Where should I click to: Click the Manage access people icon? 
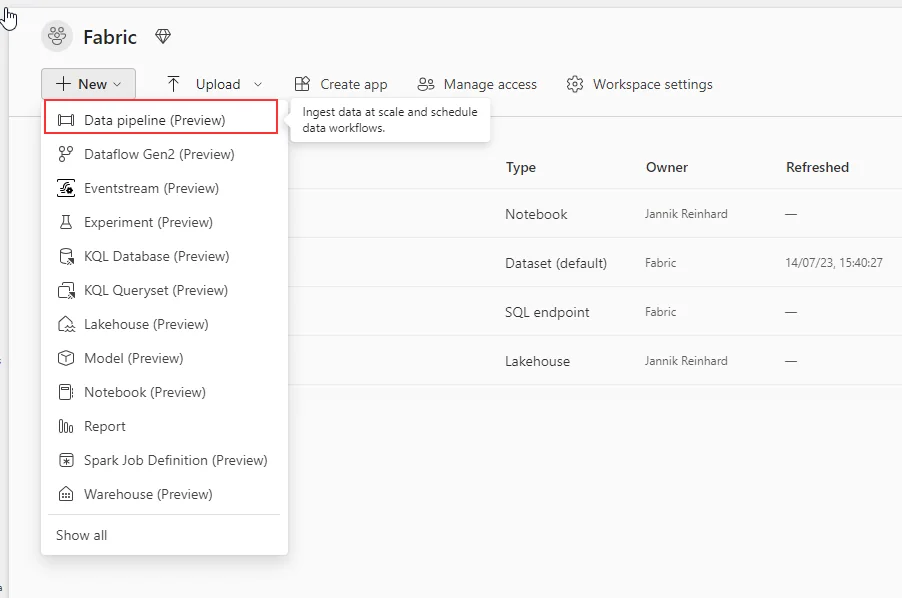pyautogui.click(x=426, y=85)
